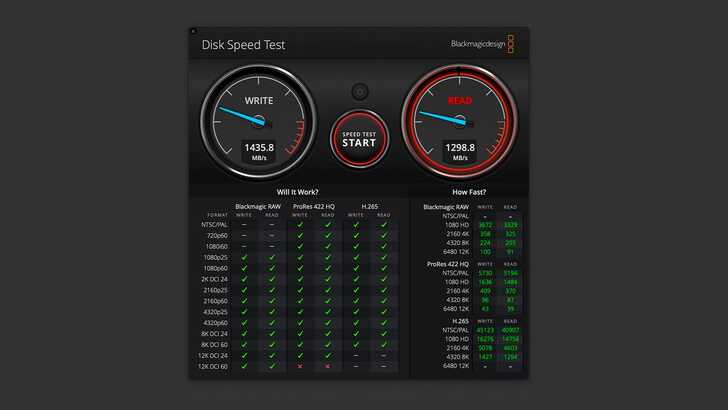Click Blackmagic RAW 6480 12K write value 100
The width and height of the screenshot is (728, 410).
pos(485,252)
